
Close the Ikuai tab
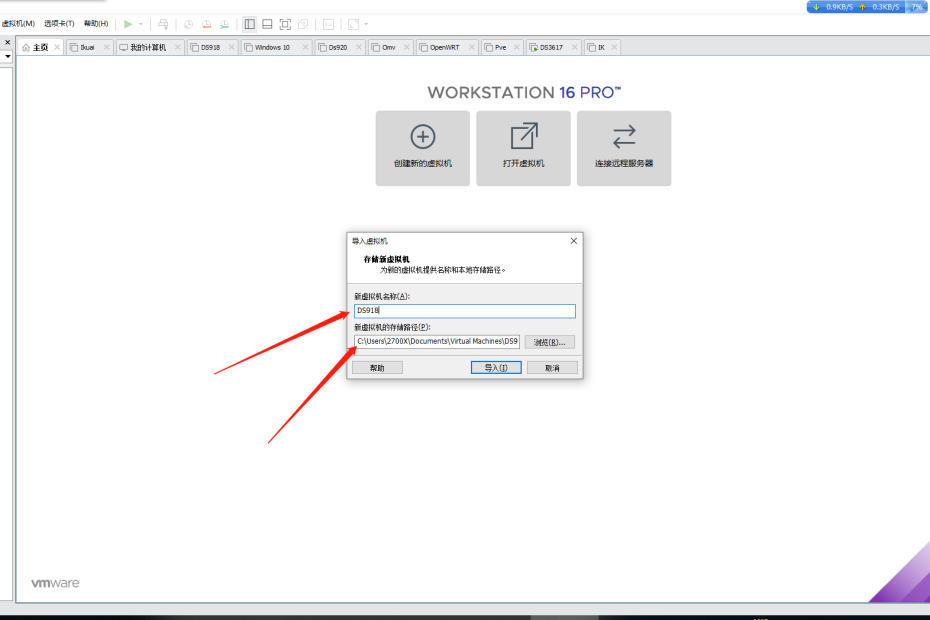(107, 47)
